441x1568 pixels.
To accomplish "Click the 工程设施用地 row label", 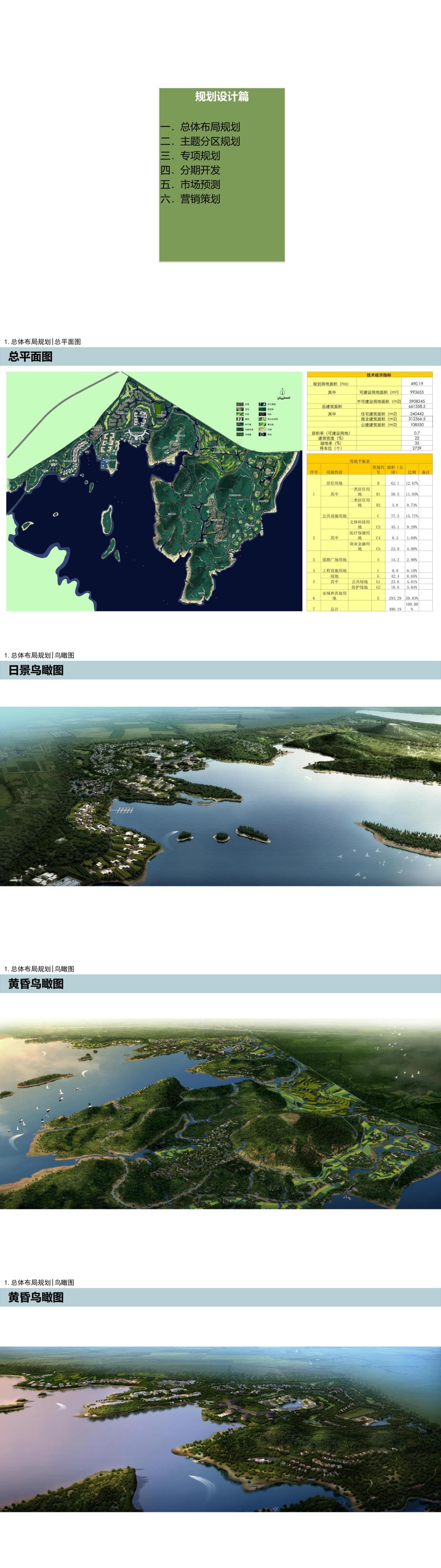I will pos(335,571).
